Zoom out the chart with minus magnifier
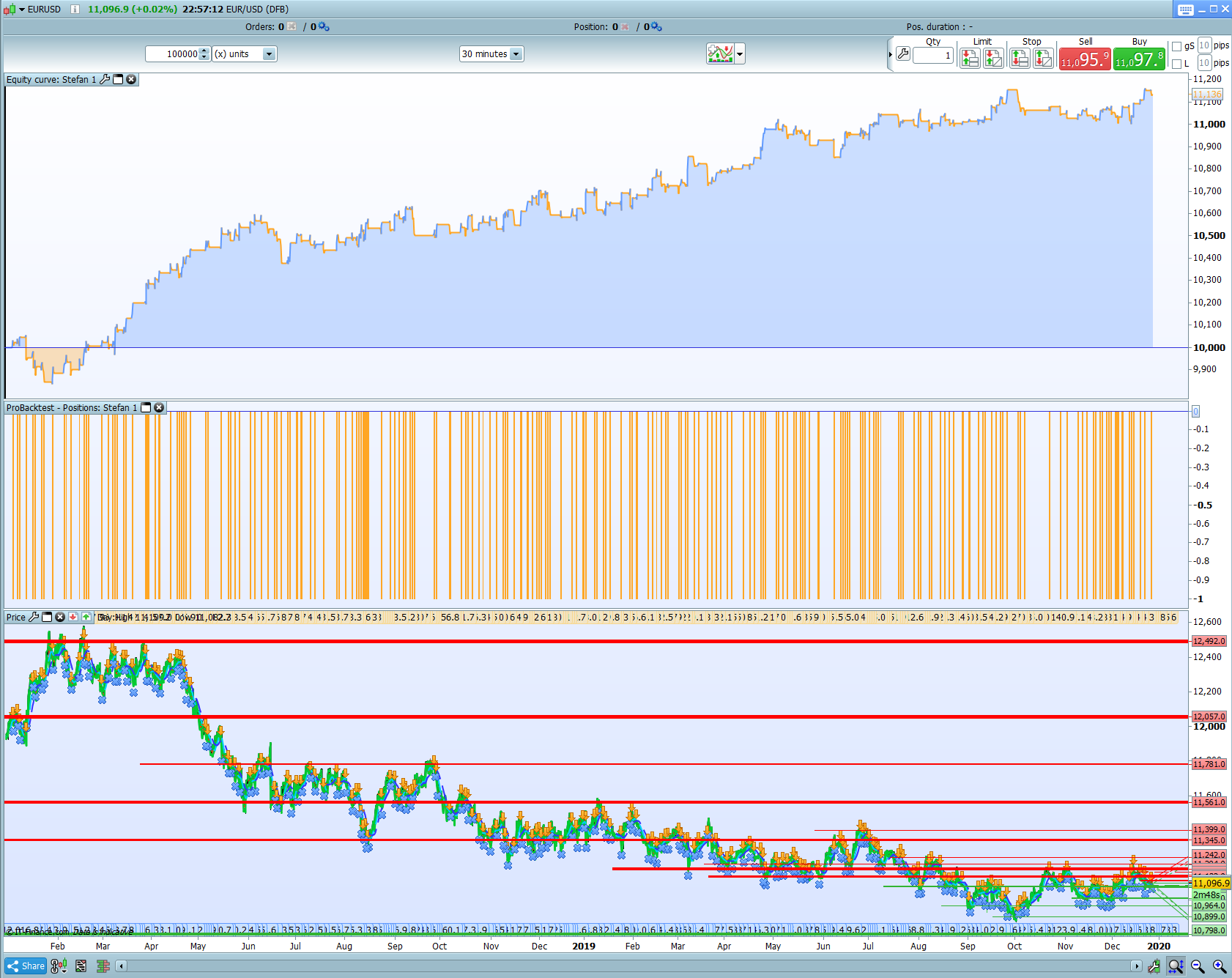Image resolution: width=1232 pixels, height=978 pixels. (1198, 966)
